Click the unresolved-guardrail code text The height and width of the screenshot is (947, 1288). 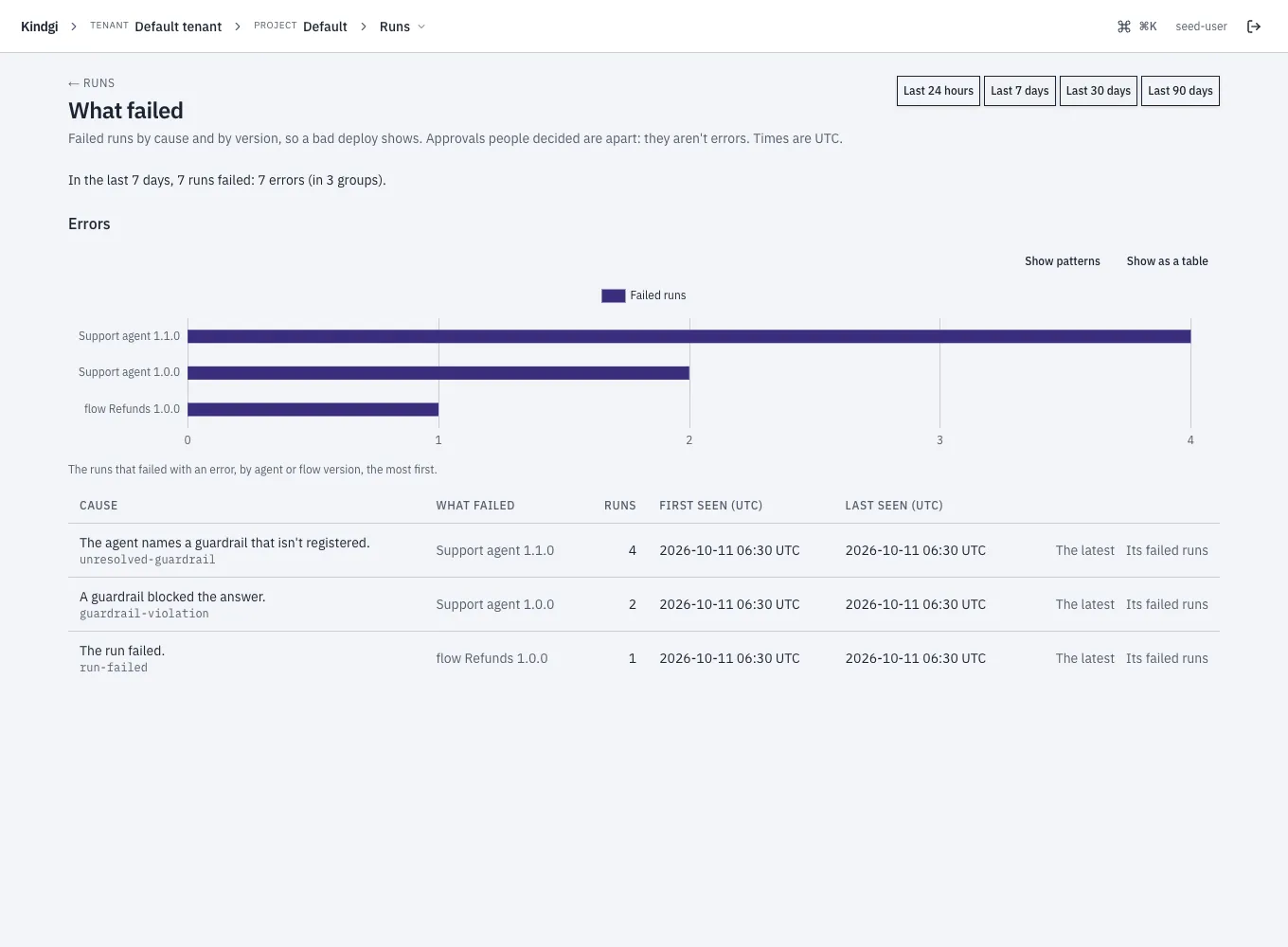(x=147, y=560)
